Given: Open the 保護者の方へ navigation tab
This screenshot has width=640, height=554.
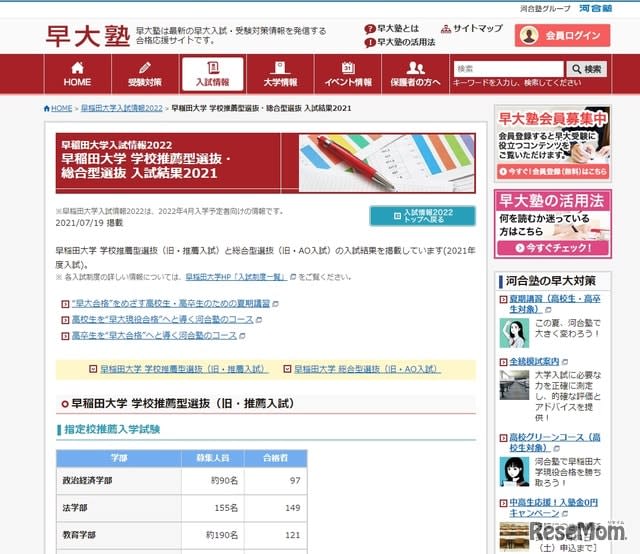Looking at the screenshot, I should coord(415,74).
